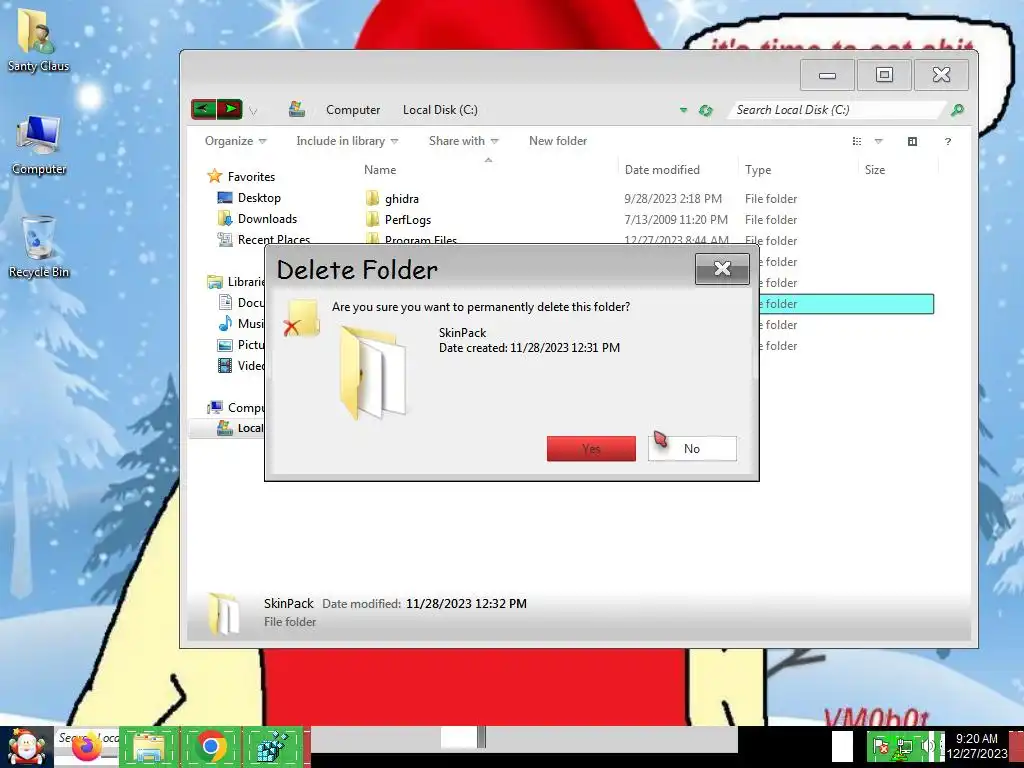Image resolution: width=1024 pixels, height=768 pixels.
Task: Open the view options dropdown arrow
Action: [x=878, y=141]
